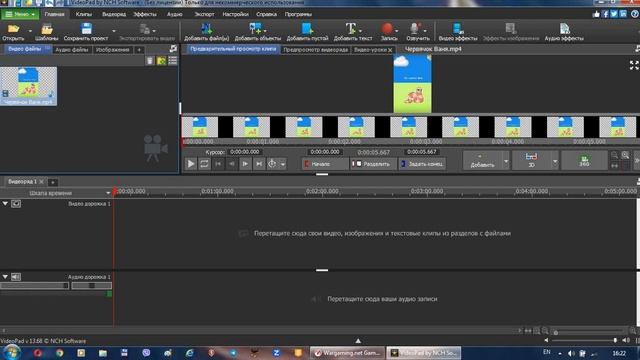Click Сохранить проект floppy icon
Image resolution: width=640 pixels, height=360 pixels.
coord(86,29)
